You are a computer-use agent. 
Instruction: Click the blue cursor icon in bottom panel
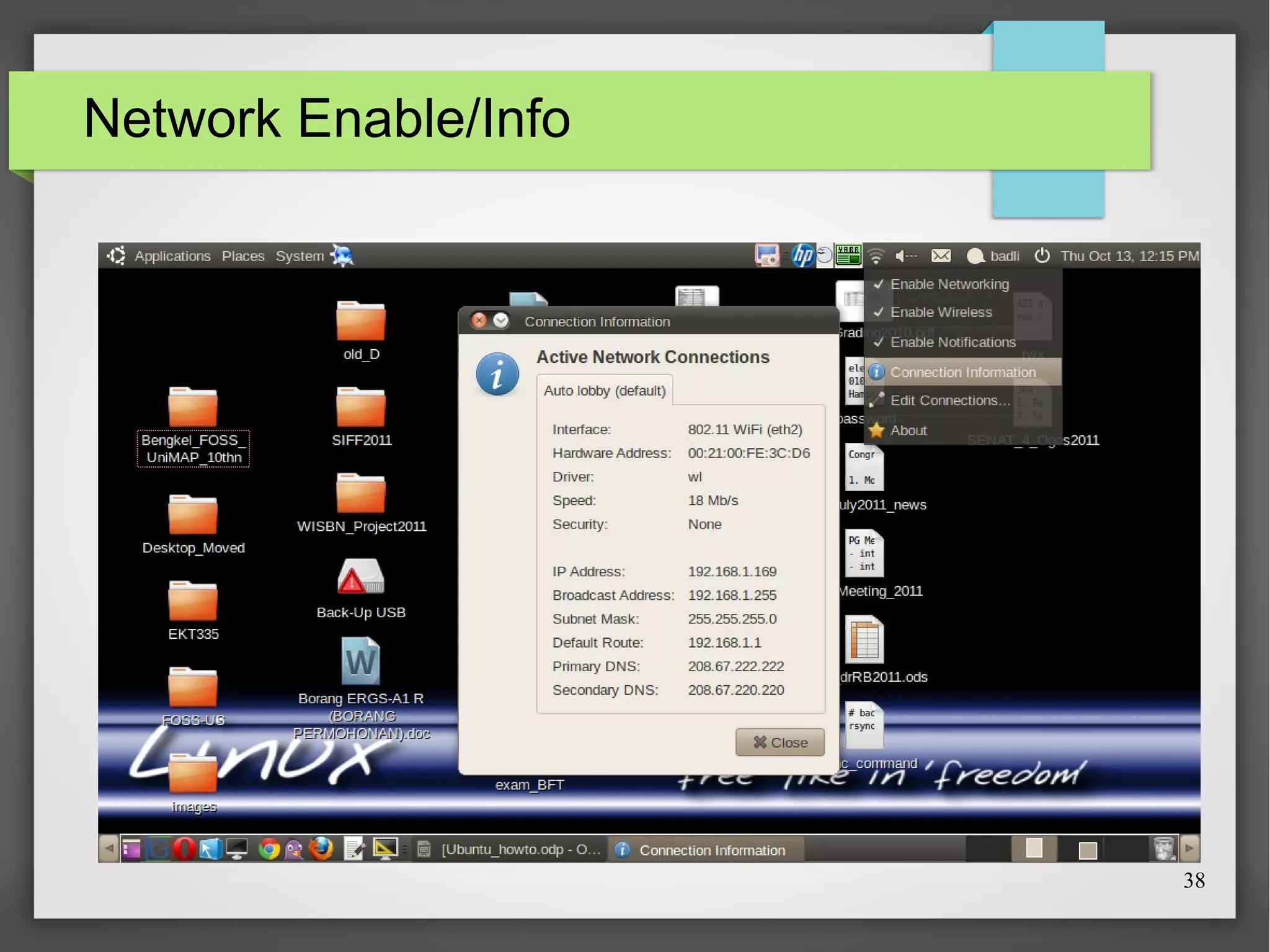coord(210,848)
